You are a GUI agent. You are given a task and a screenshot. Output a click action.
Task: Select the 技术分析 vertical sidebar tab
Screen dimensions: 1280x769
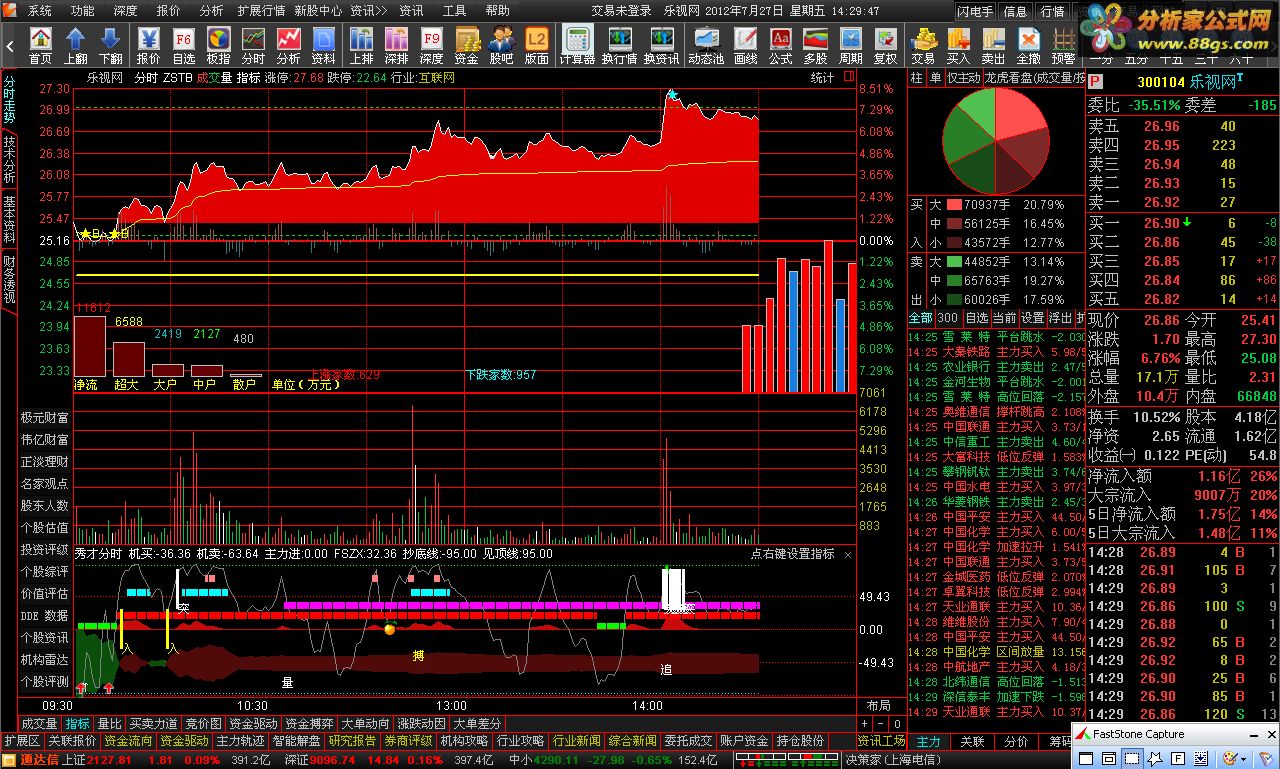click(9, 158)
